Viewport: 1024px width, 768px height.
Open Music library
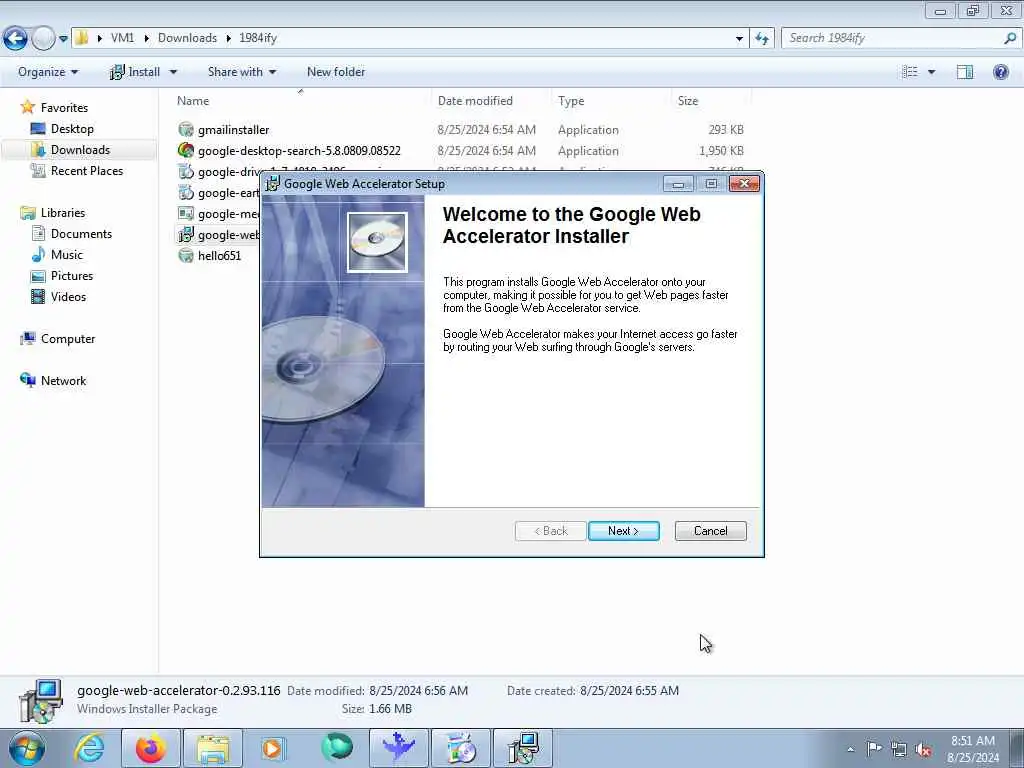[67, 255]
